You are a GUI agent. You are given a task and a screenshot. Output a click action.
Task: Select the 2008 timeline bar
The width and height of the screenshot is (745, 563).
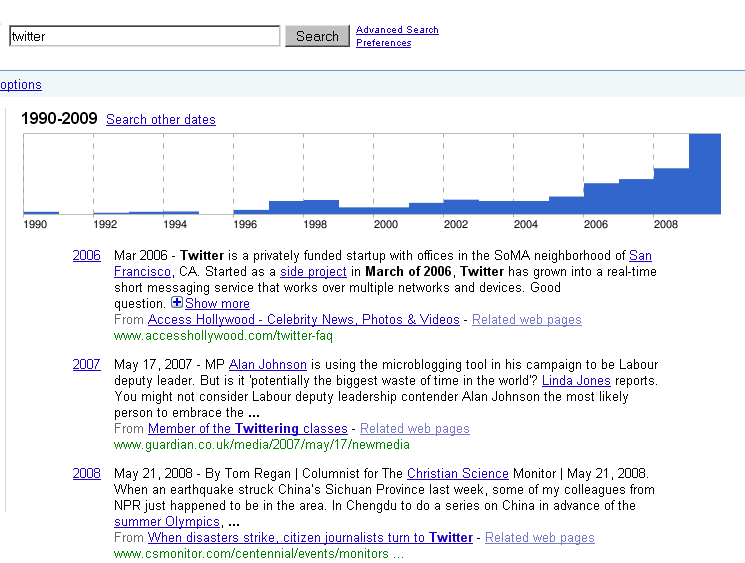pos(671,191)
